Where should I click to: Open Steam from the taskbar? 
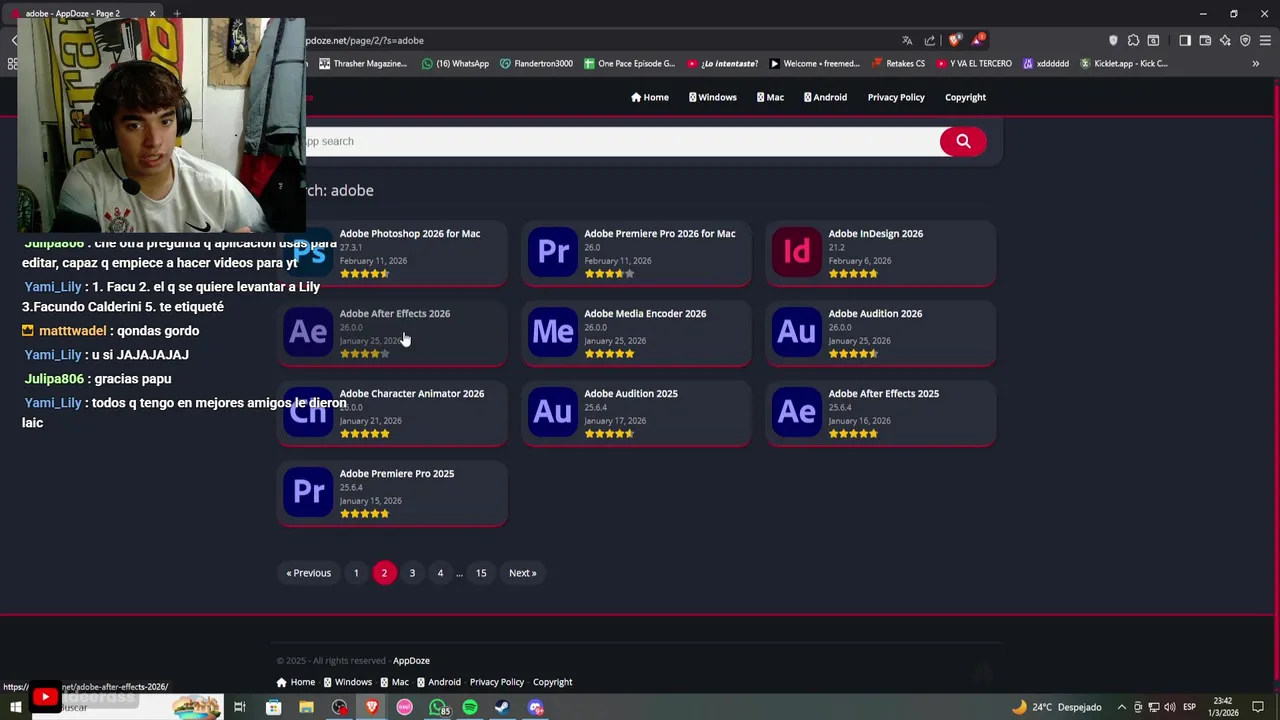pyautogui.click(x=502, y=707)
